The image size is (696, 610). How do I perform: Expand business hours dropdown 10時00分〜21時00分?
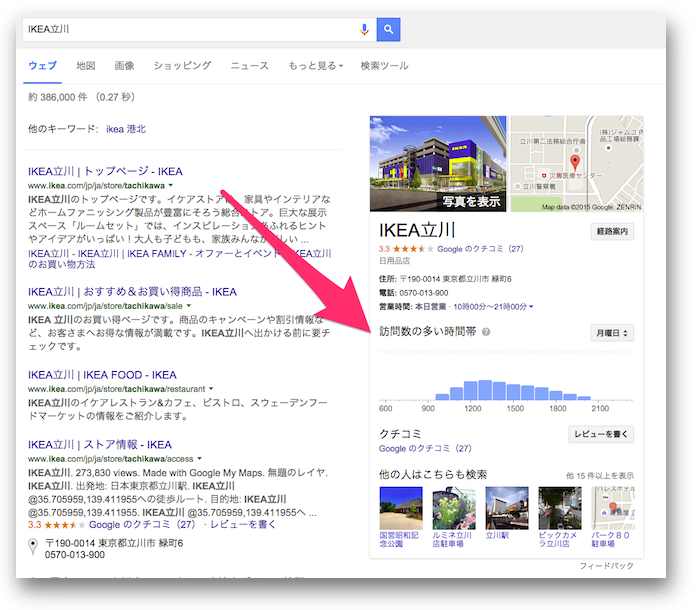point(493,307)
